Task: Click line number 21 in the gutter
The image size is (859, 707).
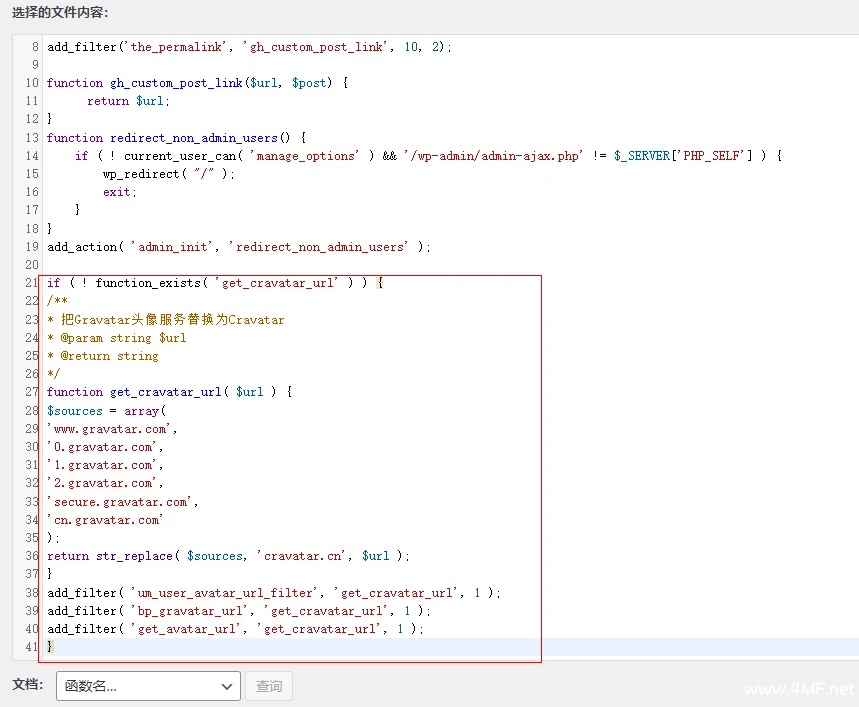Action: coord(32,283)
